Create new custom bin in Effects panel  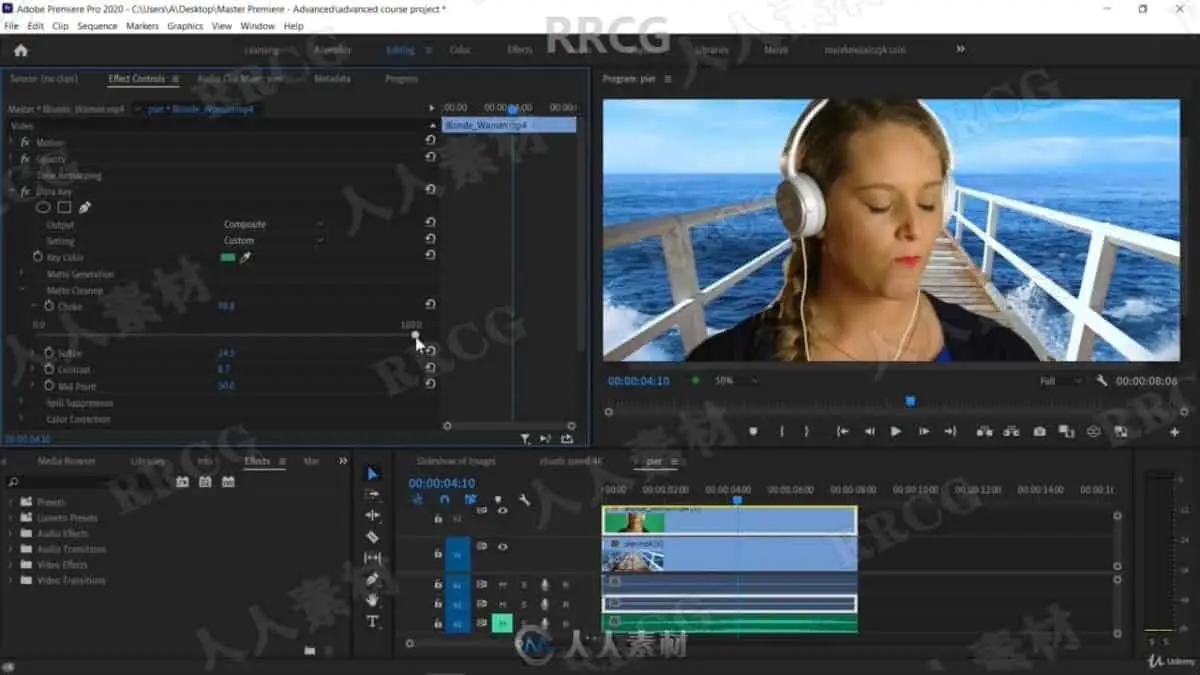pyautogui.click(x=310, y=650)
